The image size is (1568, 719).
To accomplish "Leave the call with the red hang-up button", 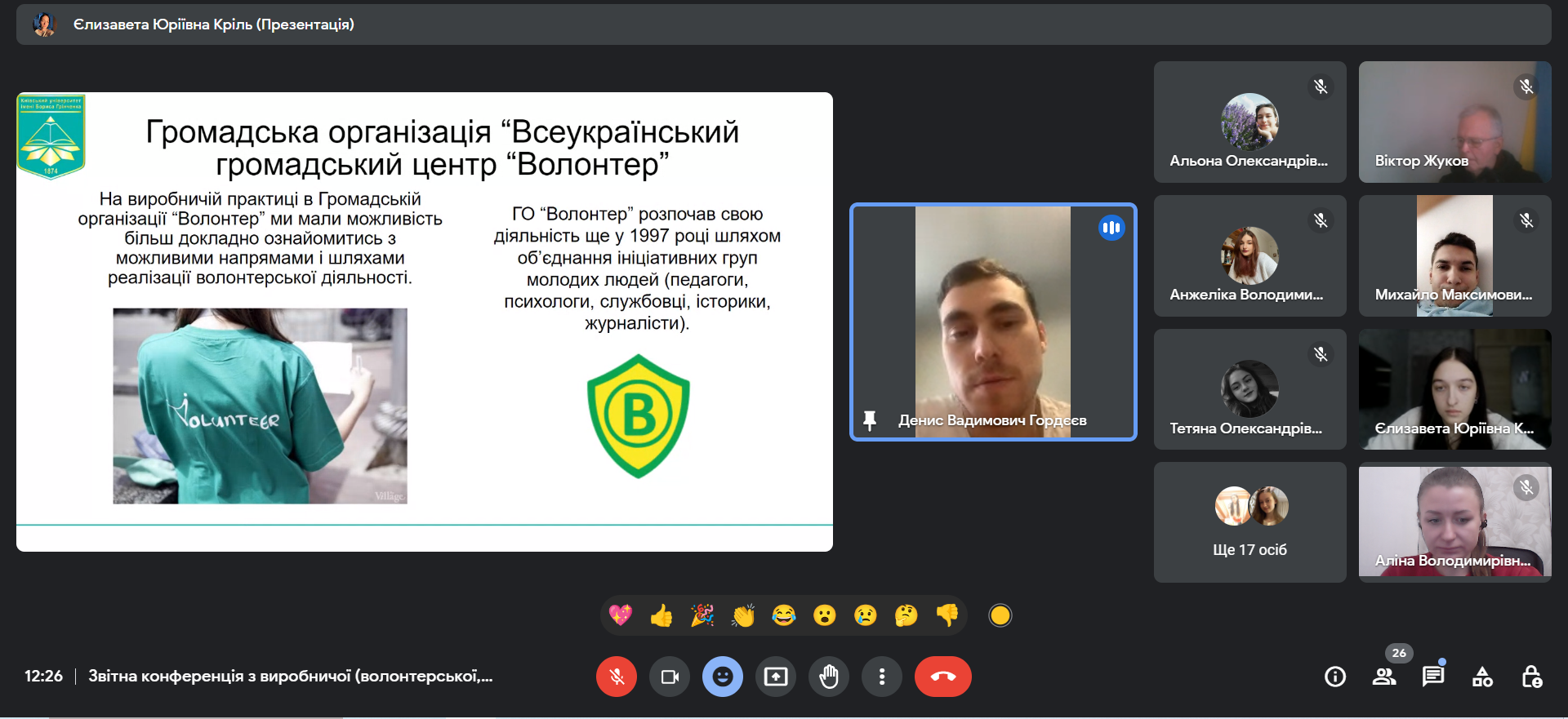I will click(x=942, y=677).
